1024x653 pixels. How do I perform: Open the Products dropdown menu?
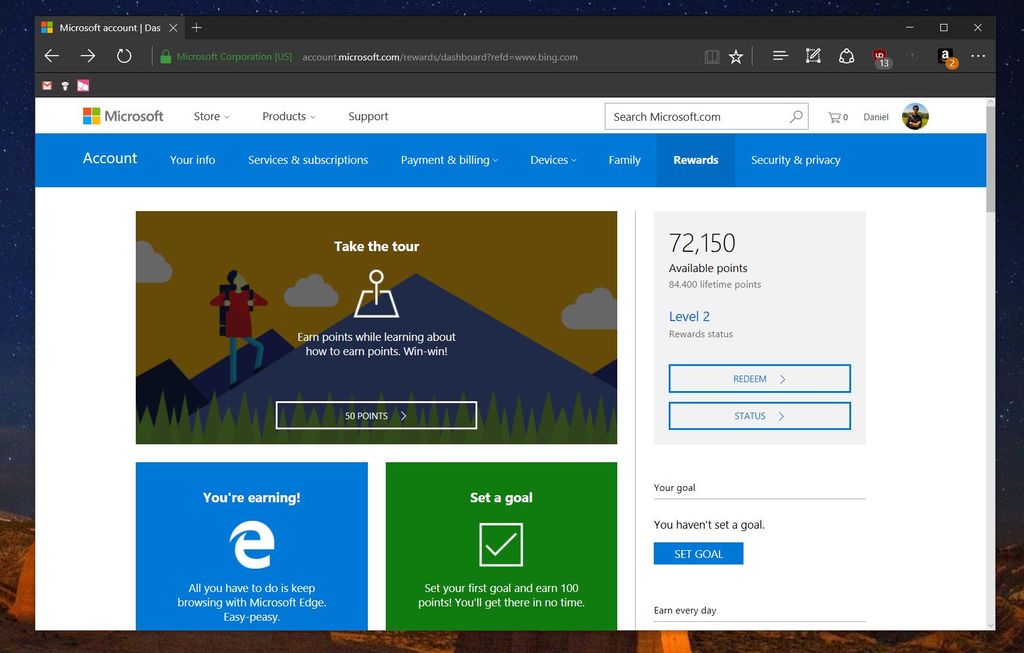287,116
